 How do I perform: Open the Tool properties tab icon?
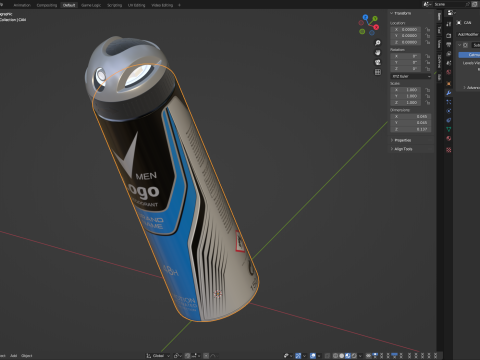click(x=449, y=24)
